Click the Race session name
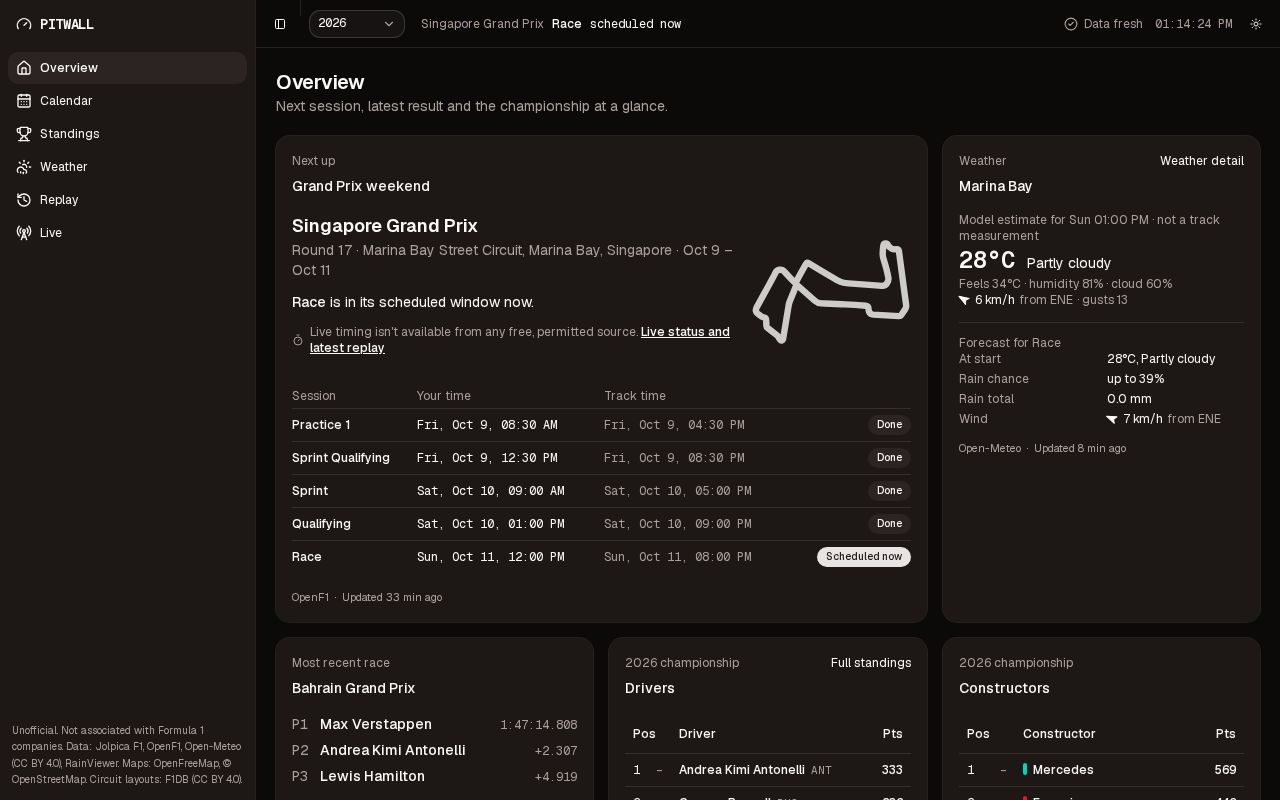 [307, 557]
